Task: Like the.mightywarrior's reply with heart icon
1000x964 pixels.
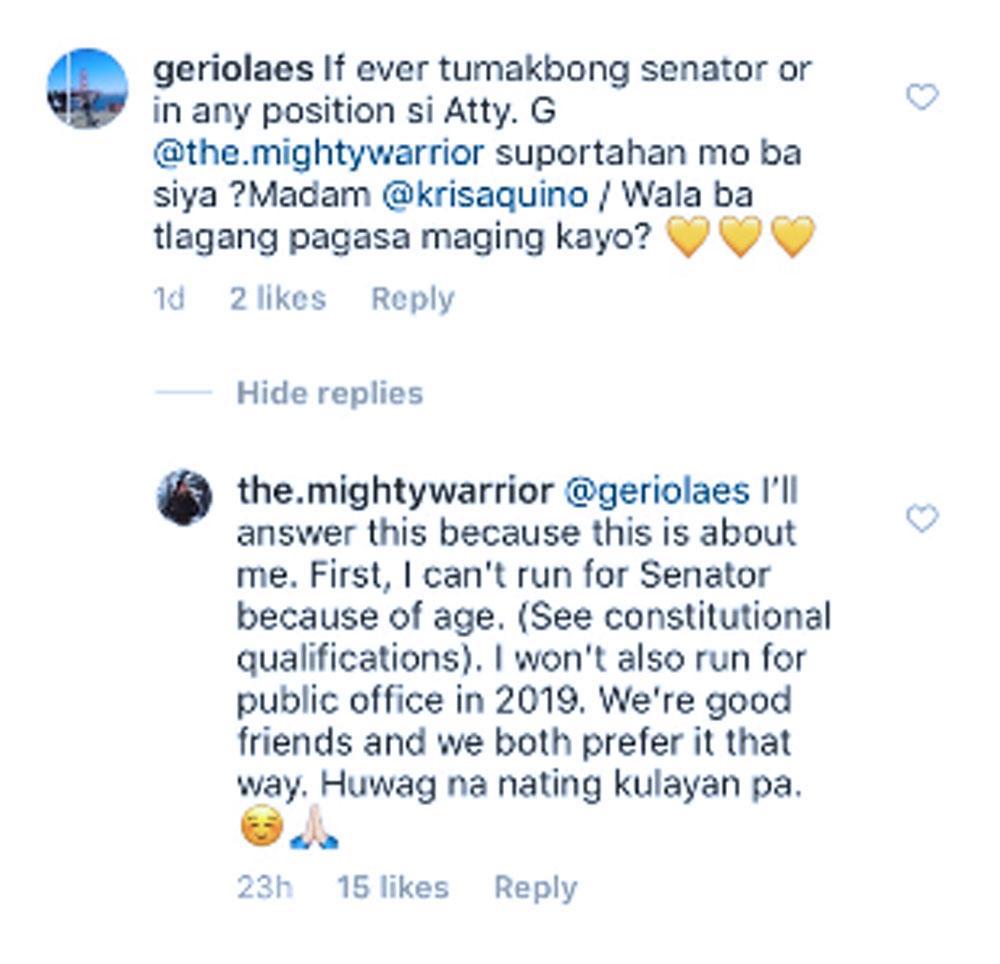Action: [x=921, y=519]
